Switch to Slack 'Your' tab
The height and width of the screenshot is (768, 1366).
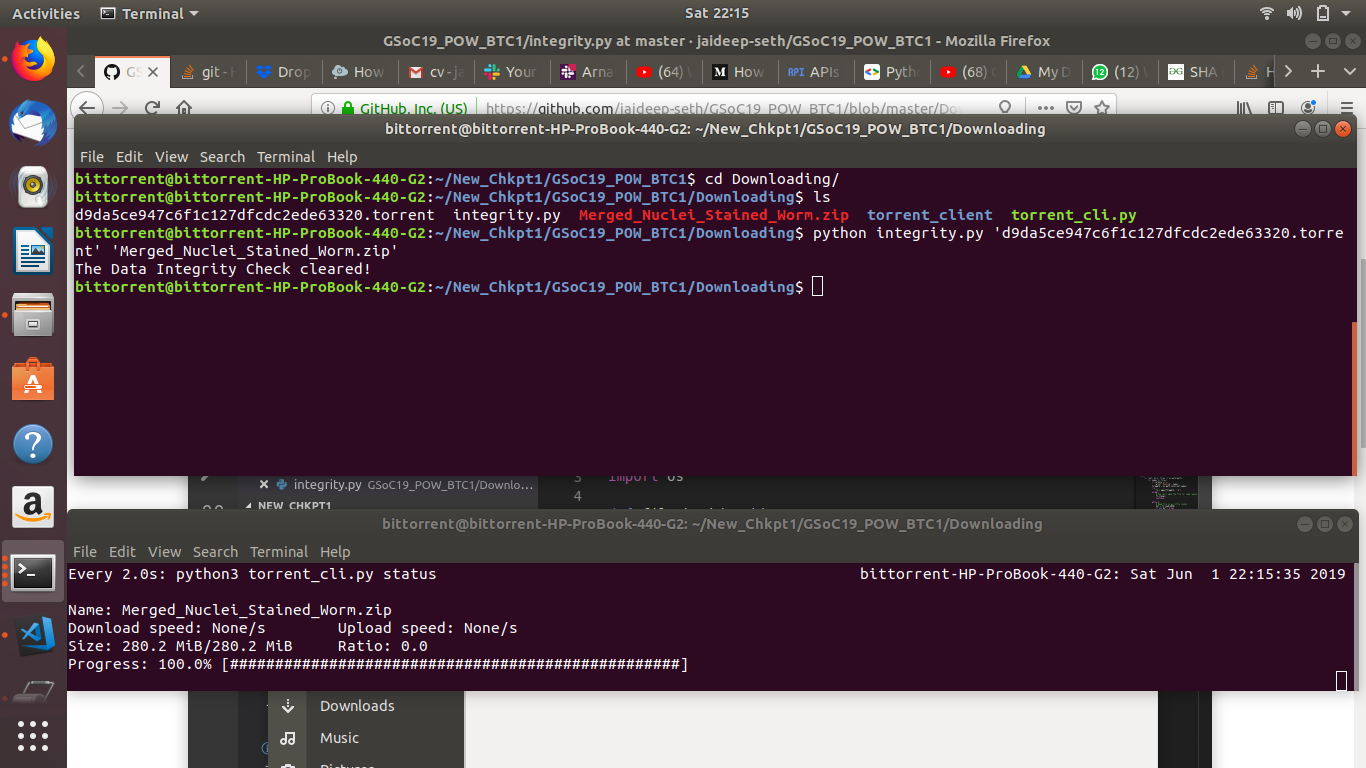(x=510, y=72)
